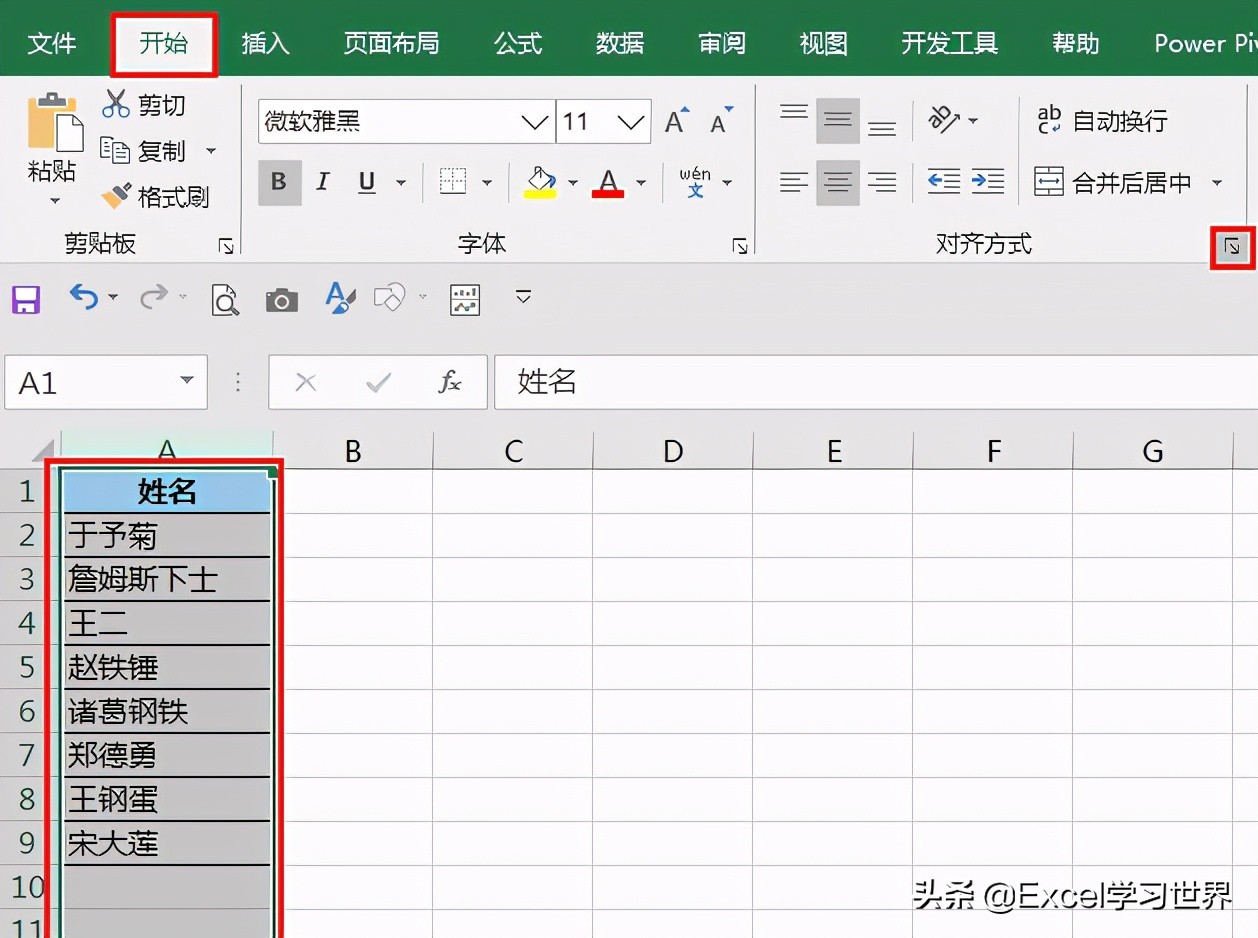The width and height of the screenshot is (1258, 938).
Task: Open the copy options dropdown arrow
Action: click(211, 151)
